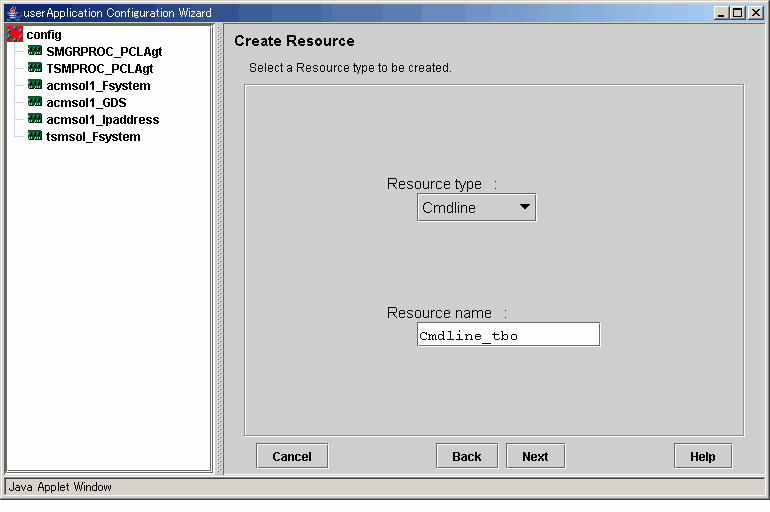The width and height of the screenshot is (770, 512).
Task: Click the Cancel button
Action: (292, 457)
